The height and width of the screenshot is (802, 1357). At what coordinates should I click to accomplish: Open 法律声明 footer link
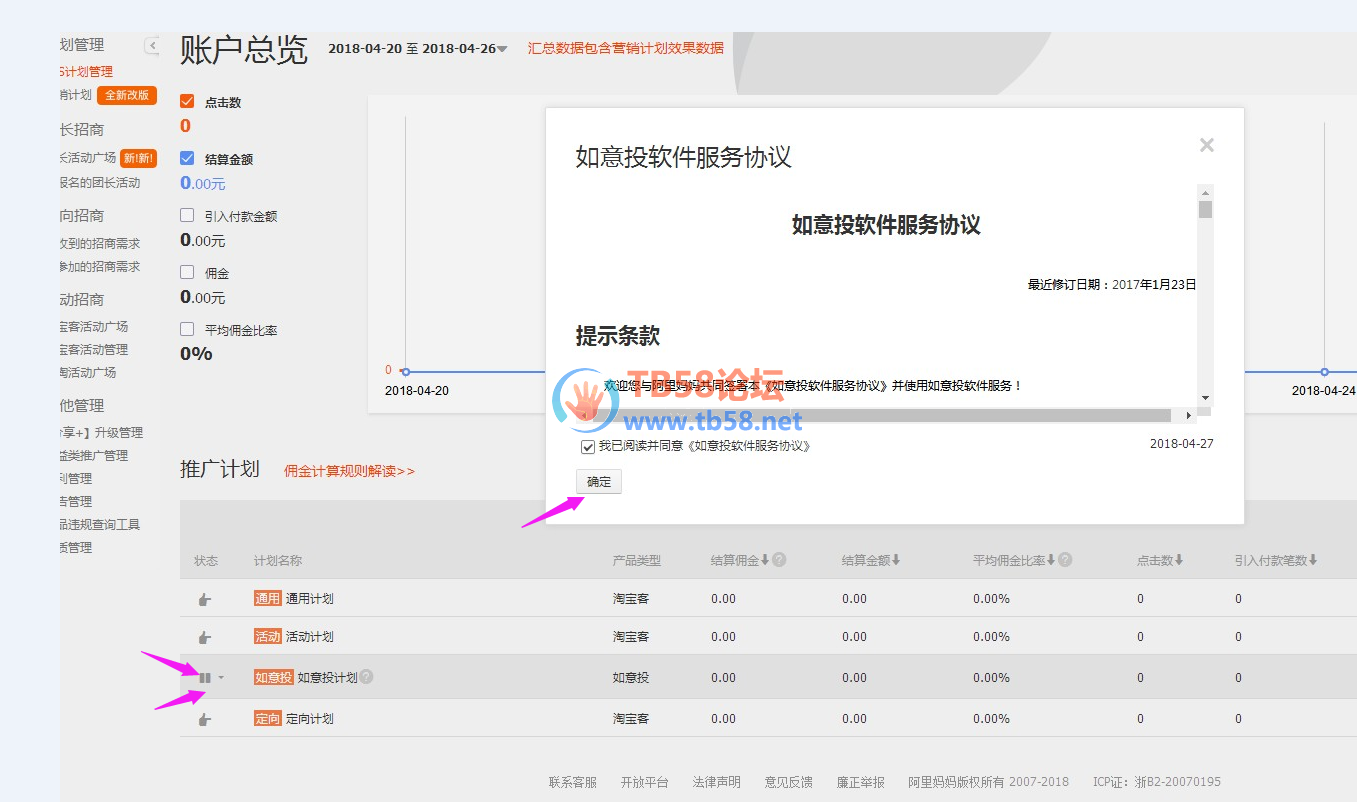(x=717, y=782)
